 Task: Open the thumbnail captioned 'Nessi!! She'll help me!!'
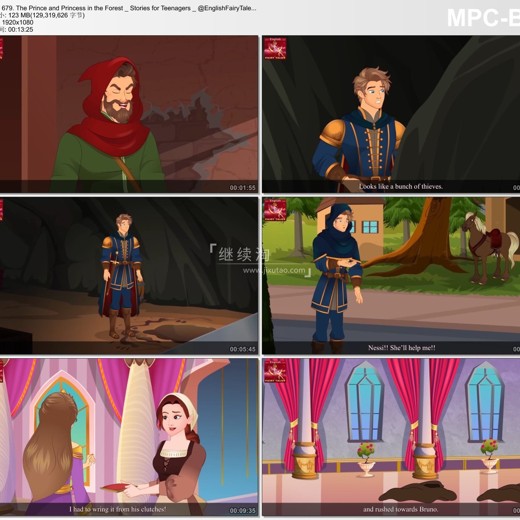click(x=391, y=276)
